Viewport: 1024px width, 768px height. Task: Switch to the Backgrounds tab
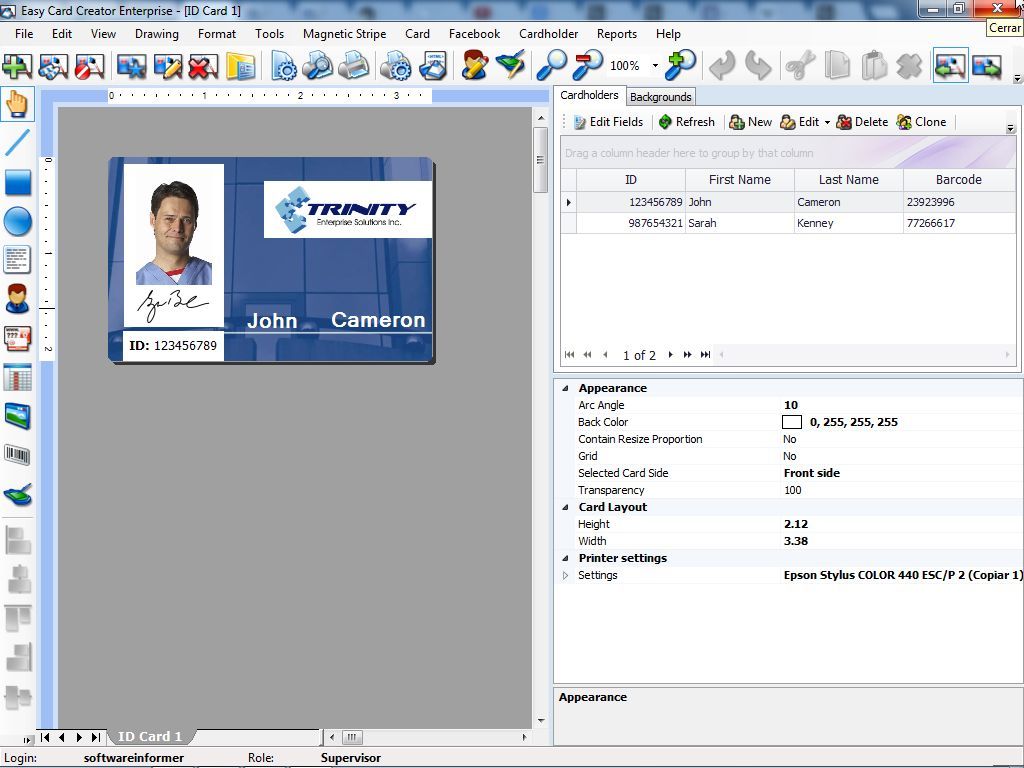660,96
